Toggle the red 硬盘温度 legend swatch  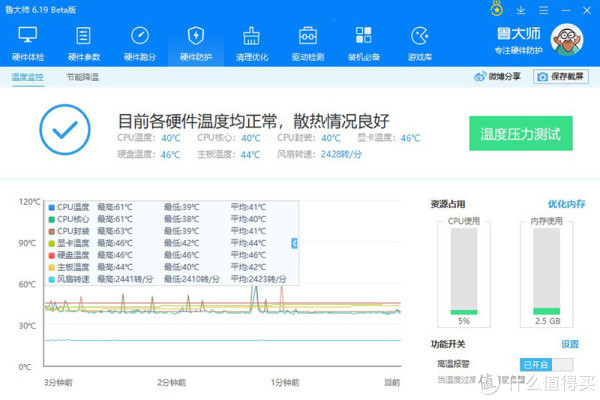click(x=52, y=255)
